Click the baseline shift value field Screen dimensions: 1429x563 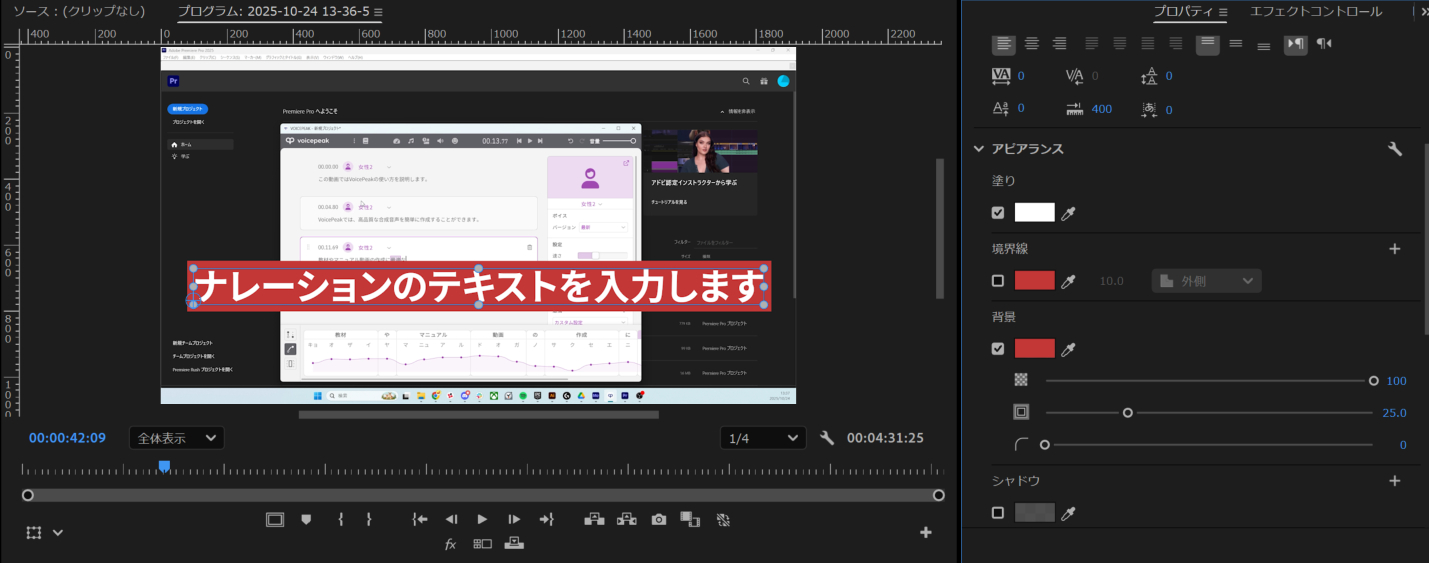1021,108
